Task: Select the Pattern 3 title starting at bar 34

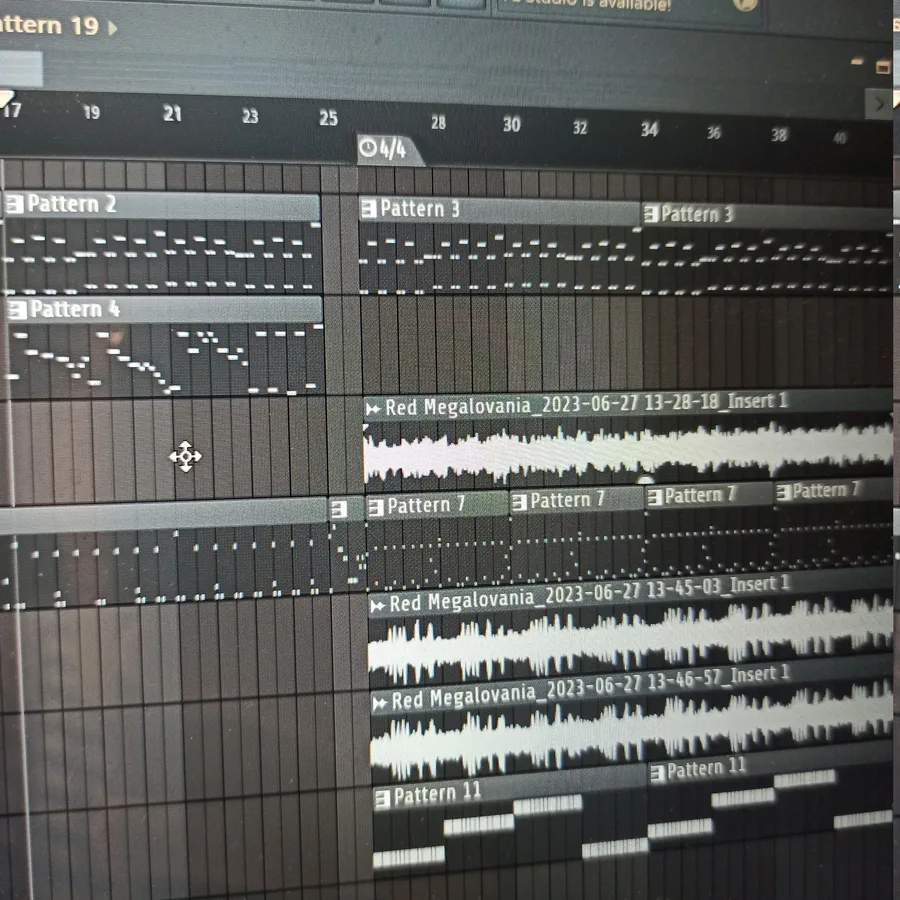Action: pyautogui.click(x=697, y=215)
